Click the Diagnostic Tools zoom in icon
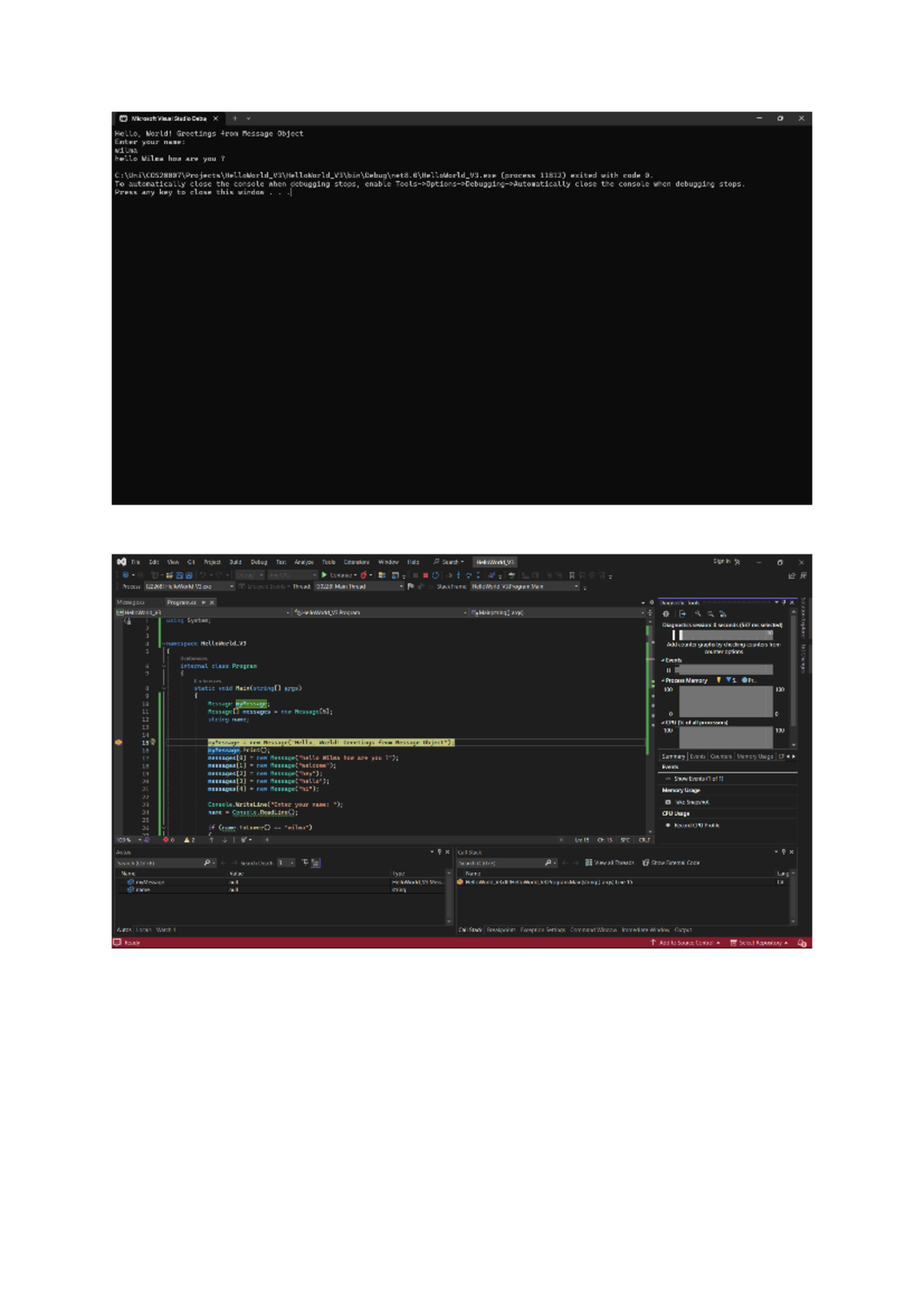Viewport: 924px width, 1306px height. pyautogui.click(x=698, y=614)
